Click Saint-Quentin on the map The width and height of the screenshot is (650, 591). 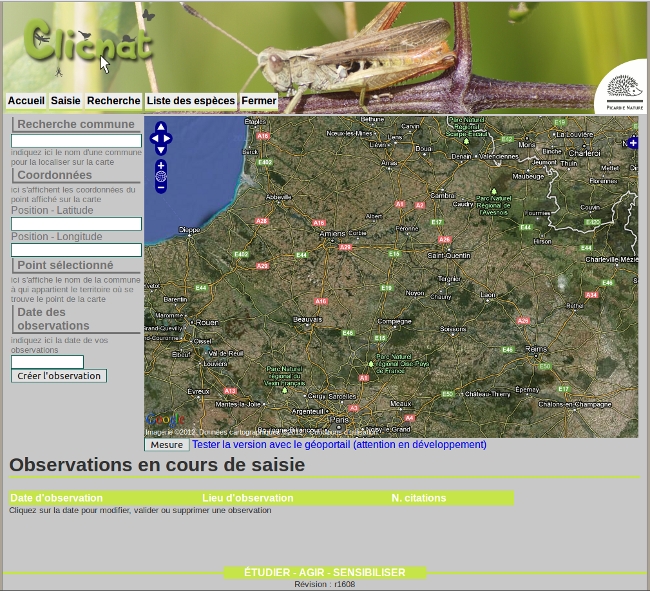[x=449, y=255]
